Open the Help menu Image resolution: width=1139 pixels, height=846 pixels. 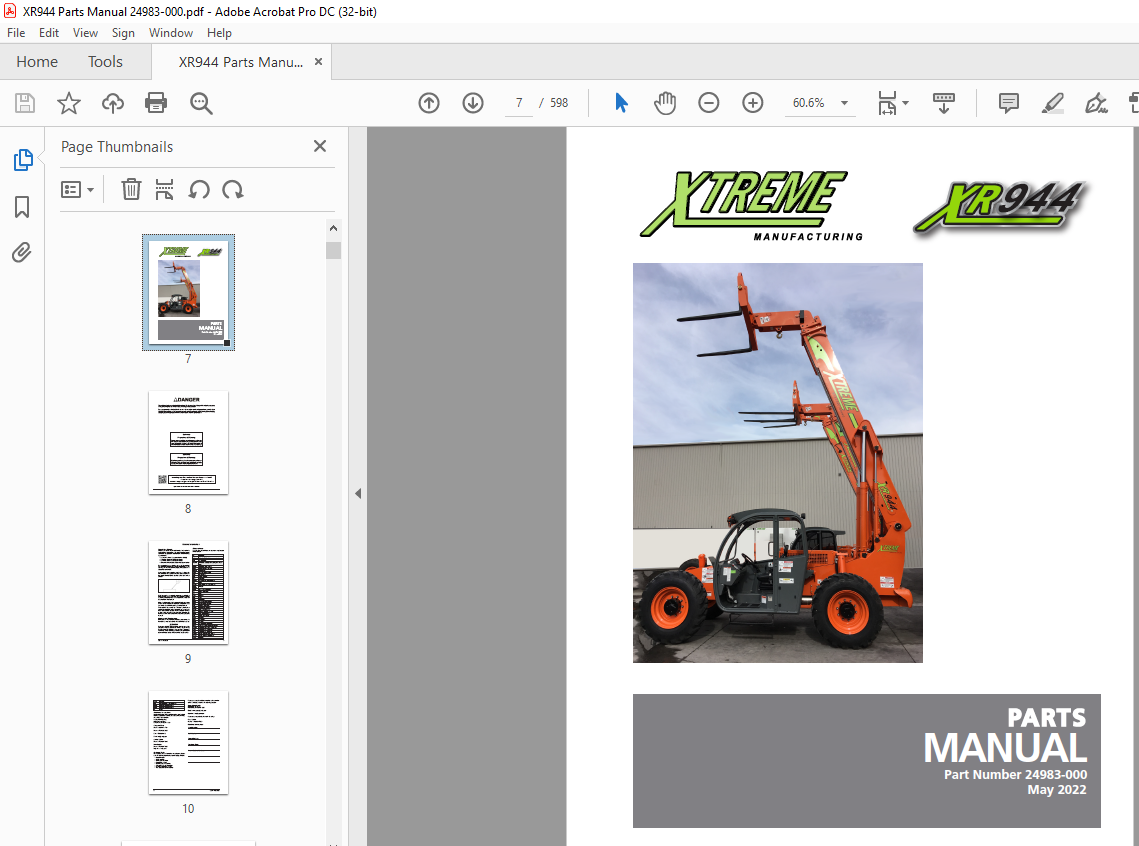219,33
